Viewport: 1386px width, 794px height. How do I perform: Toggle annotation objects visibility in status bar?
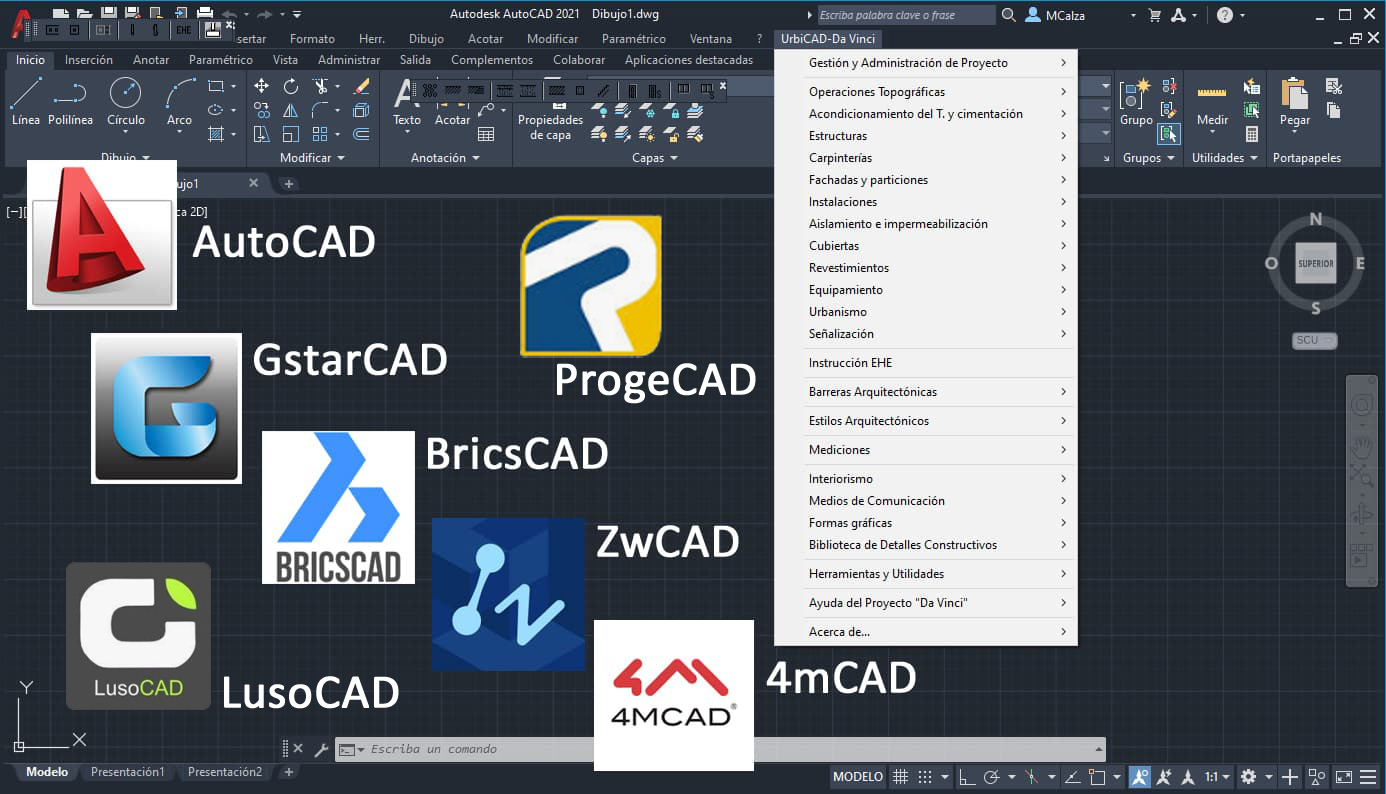point(1140,777)
